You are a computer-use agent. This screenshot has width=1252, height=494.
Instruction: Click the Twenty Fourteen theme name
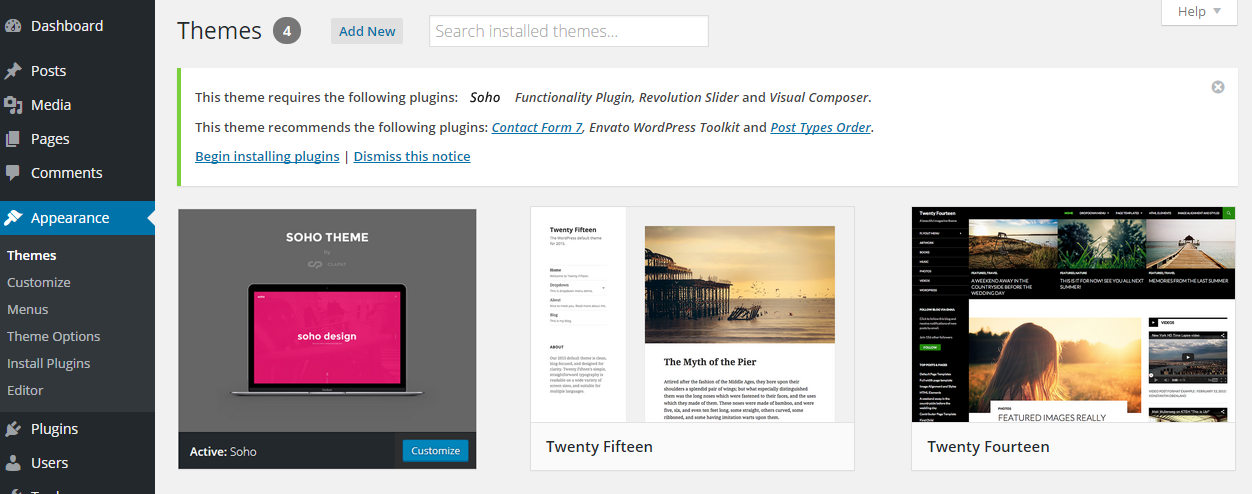pos(988,447)
